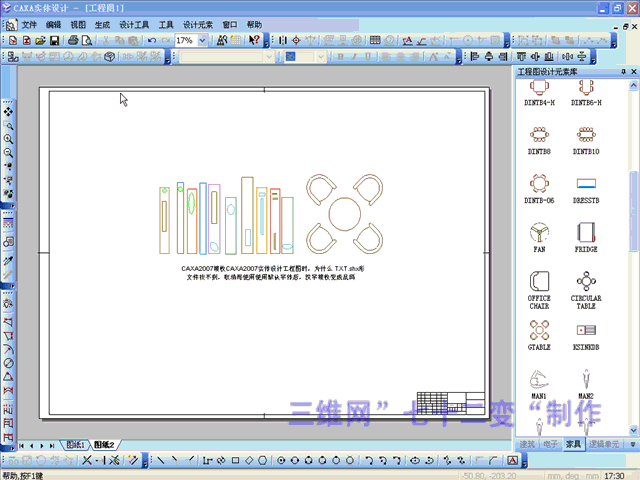Switch to 图纸1 sheet tab
Viewport: 640px width, 480px height.
pos(76,445)
